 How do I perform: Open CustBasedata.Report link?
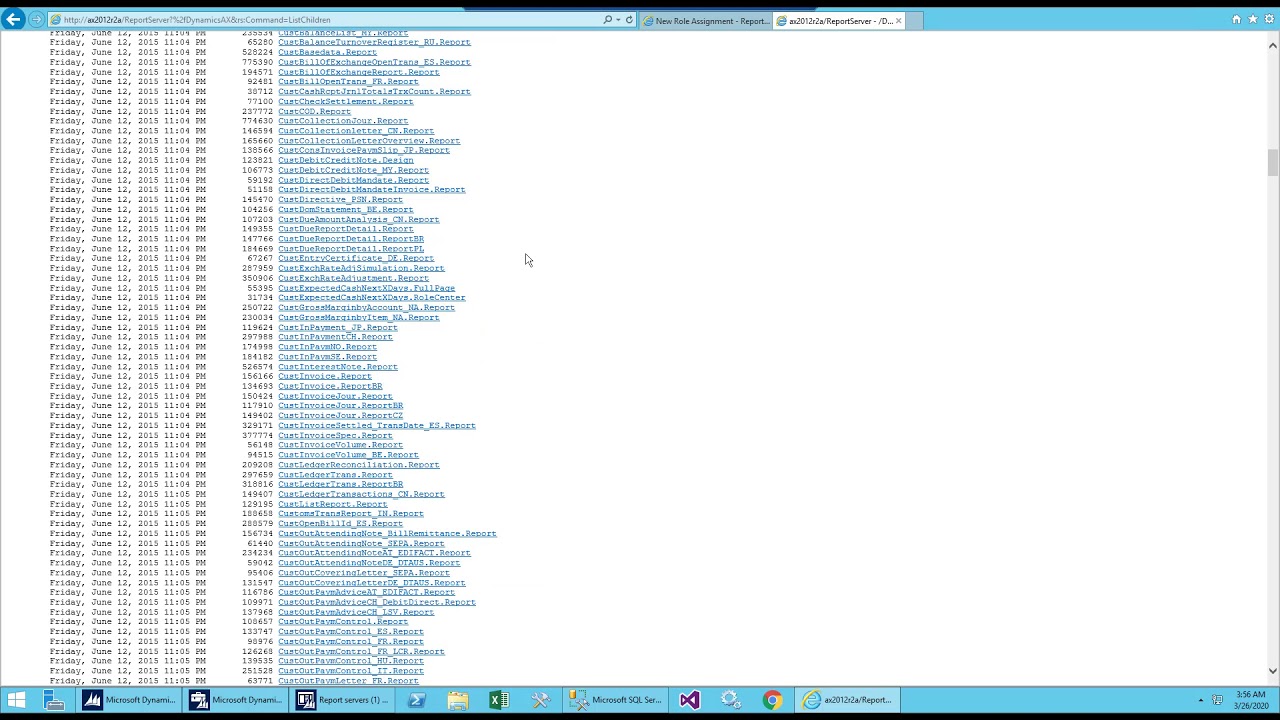[328, 52]
